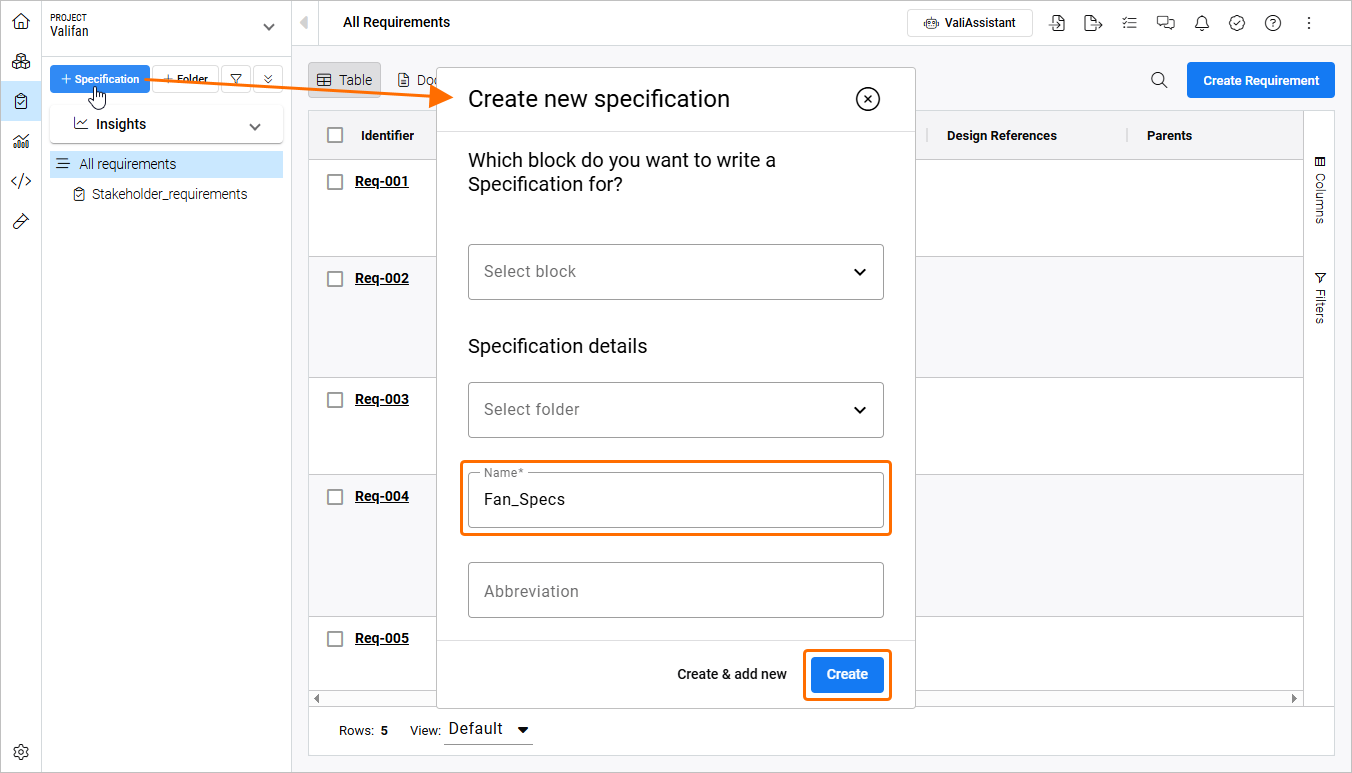Close the Create new specification dialog
This screenshot has width=1352, height=773.
point(868,98)
